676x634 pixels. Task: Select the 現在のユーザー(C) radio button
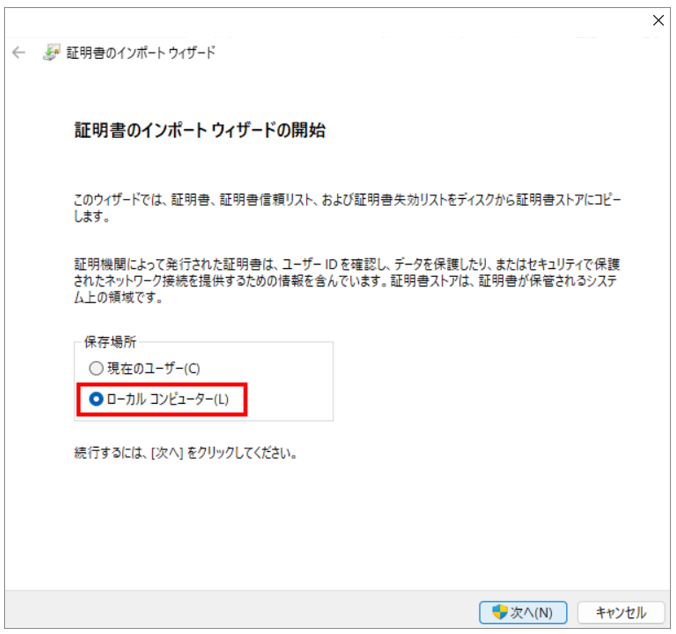96,368
